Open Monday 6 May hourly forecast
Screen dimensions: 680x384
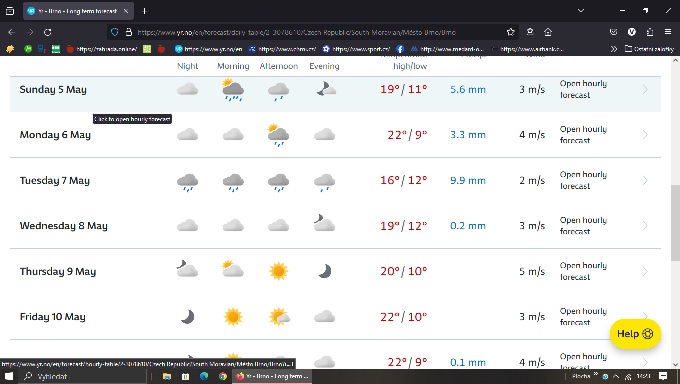[583, 135]
